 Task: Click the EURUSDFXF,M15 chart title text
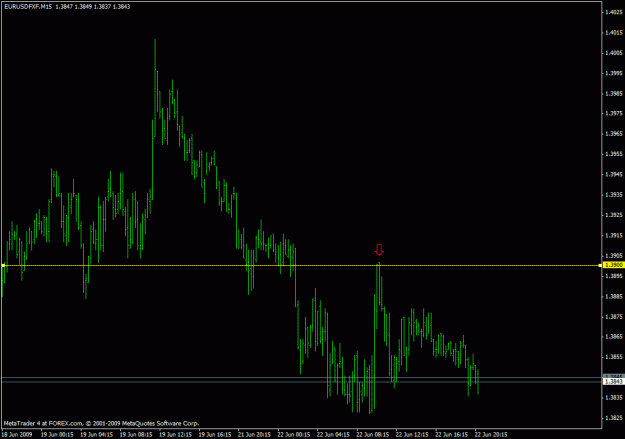click(x=28, y=6)
